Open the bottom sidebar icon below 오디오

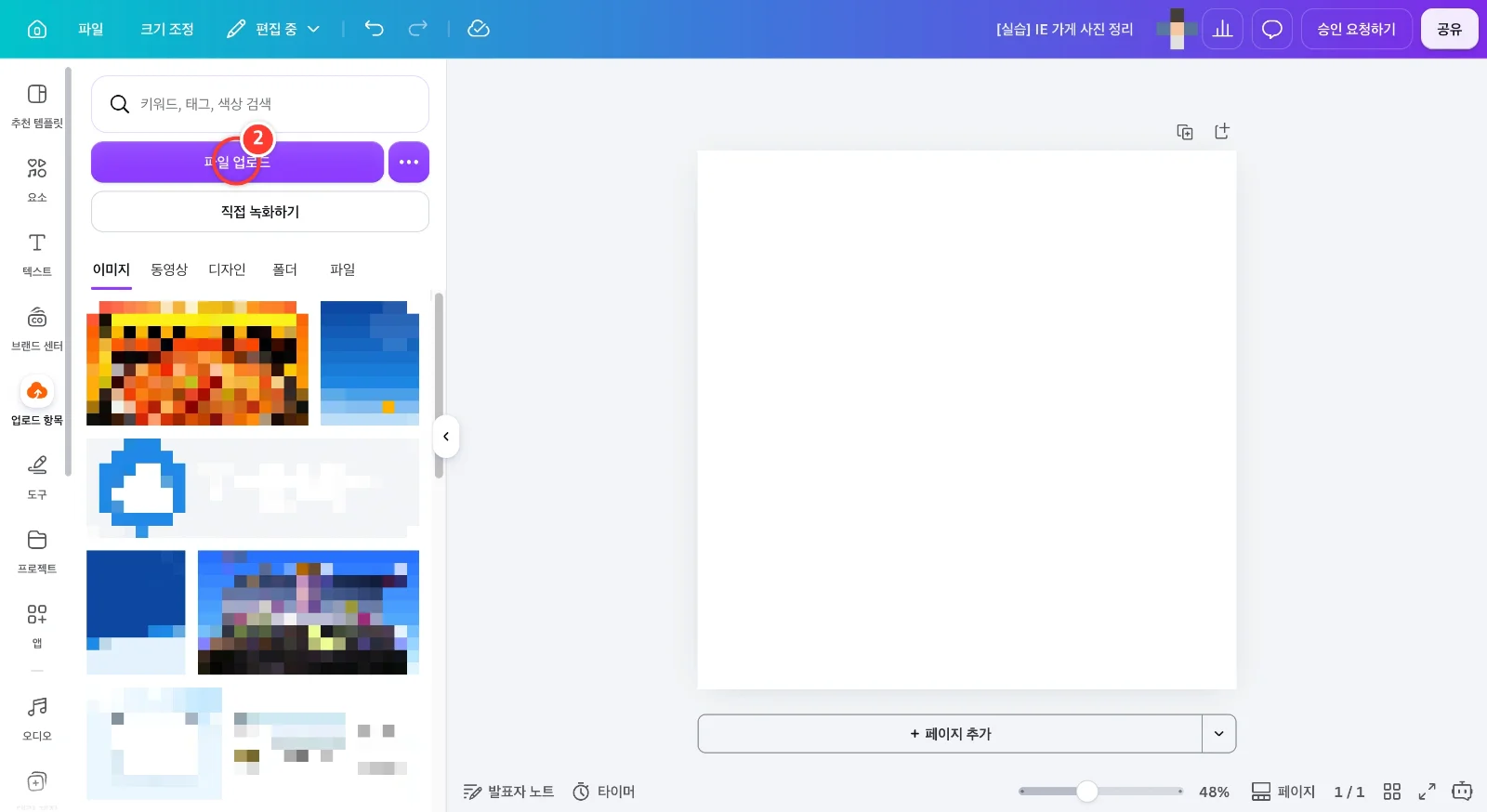[37, 781]
